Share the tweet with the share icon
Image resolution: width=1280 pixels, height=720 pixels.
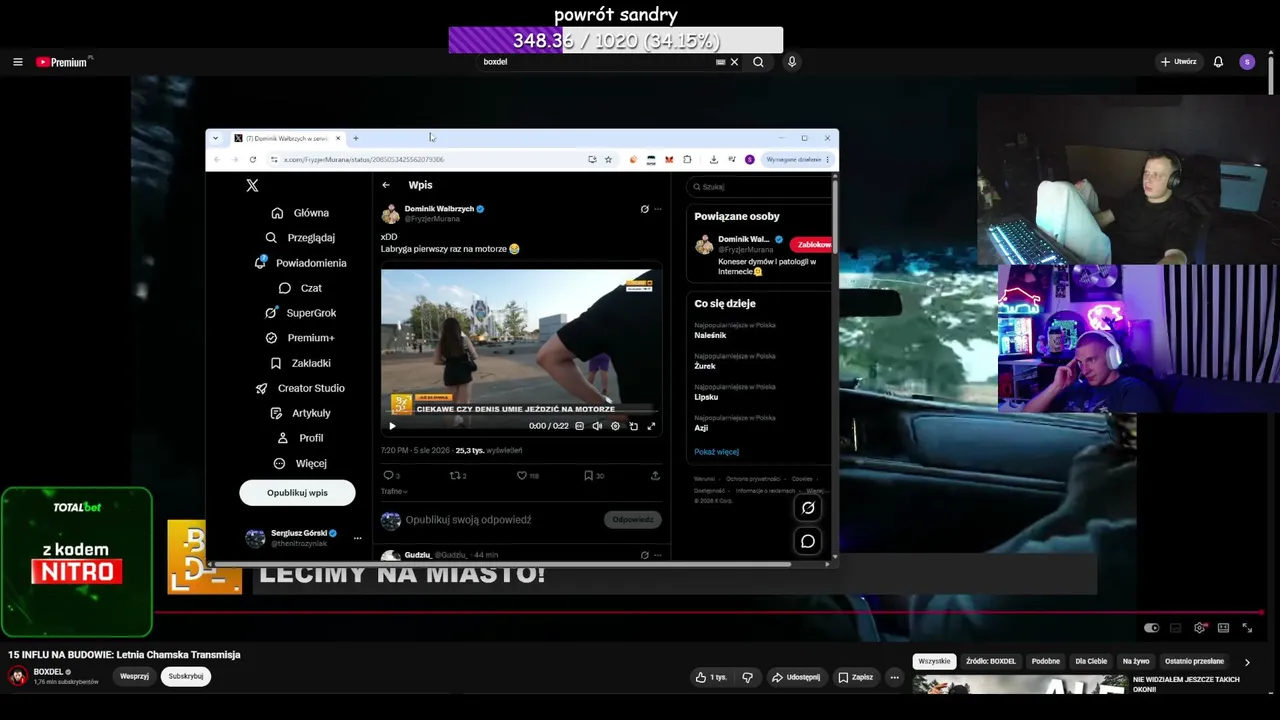click(x=655, y=476)
